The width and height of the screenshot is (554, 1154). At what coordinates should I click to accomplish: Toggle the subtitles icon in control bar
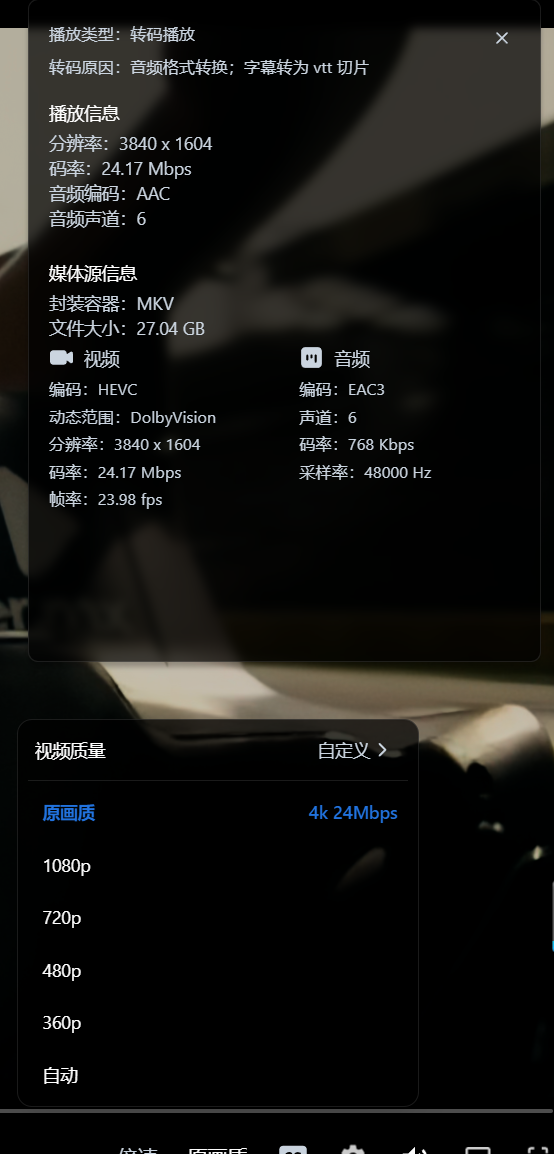pyautogui.click(x=293, y=1150)
